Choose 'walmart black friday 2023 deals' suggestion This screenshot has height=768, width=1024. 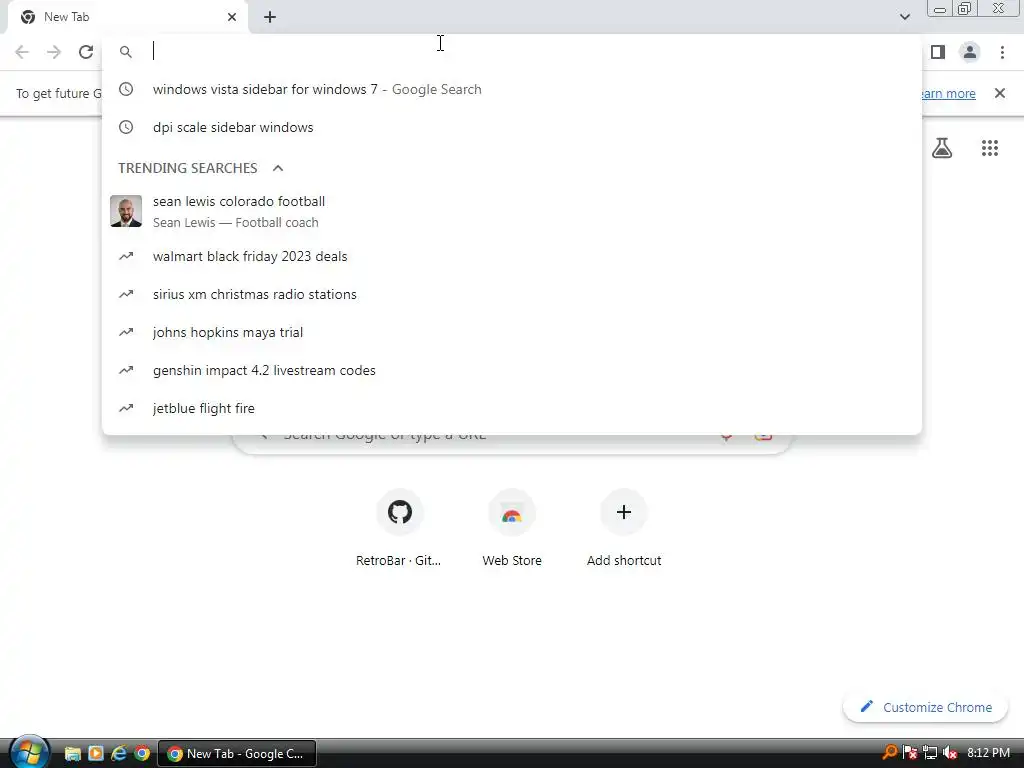point(511,256)
